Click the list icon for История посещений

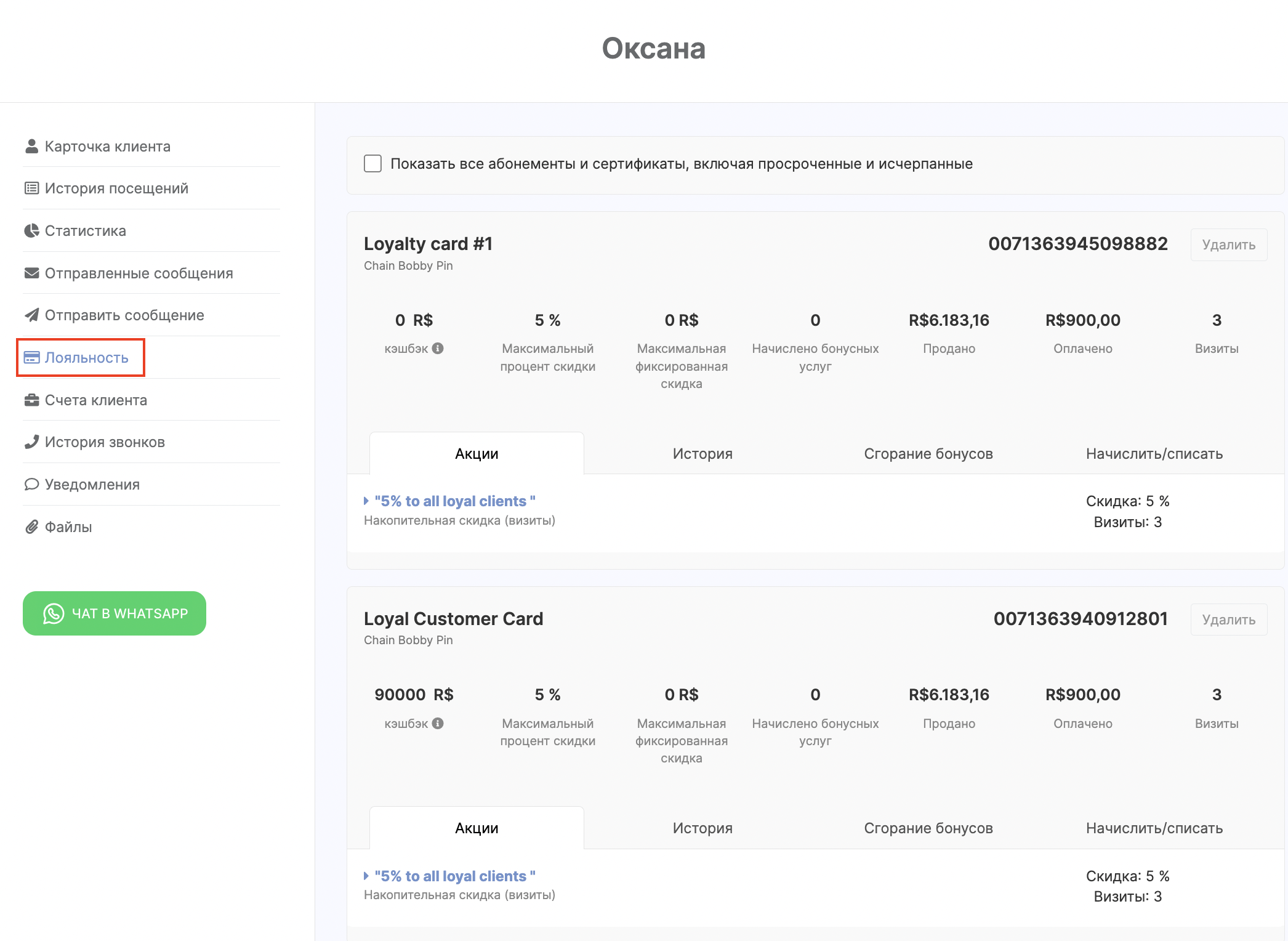[x=31, y=188]
